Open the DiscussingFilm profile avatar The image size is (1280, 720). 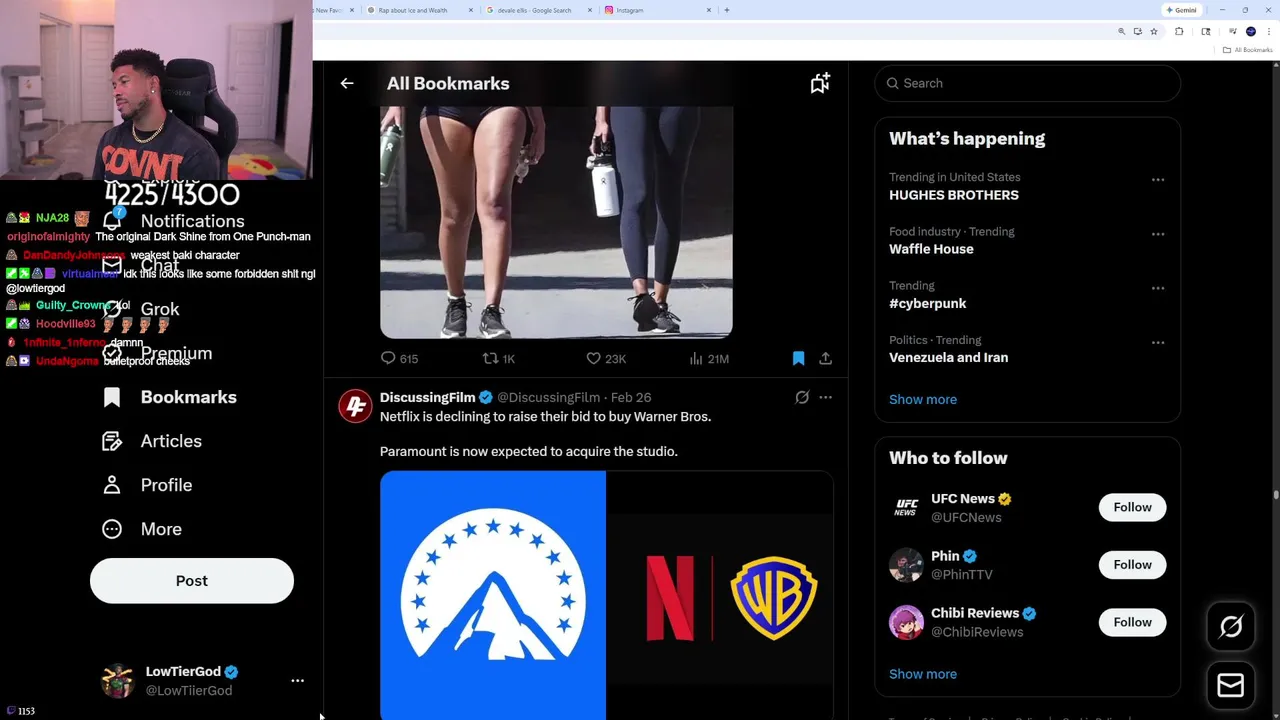coord(355,406)
